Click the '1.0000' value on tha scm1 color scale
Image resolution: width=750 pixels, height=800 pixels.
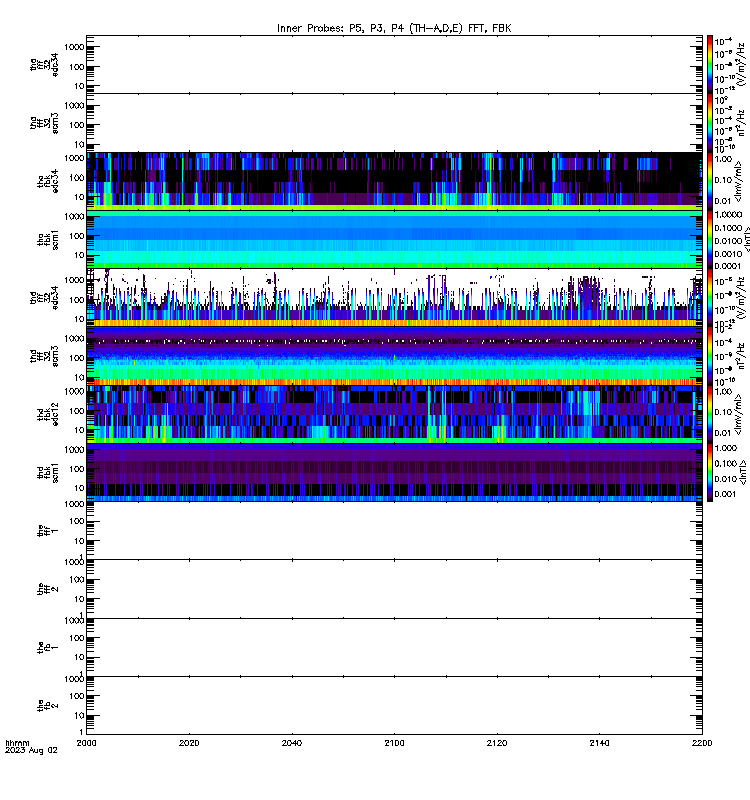pyautogui.click(x=728, y=215)
